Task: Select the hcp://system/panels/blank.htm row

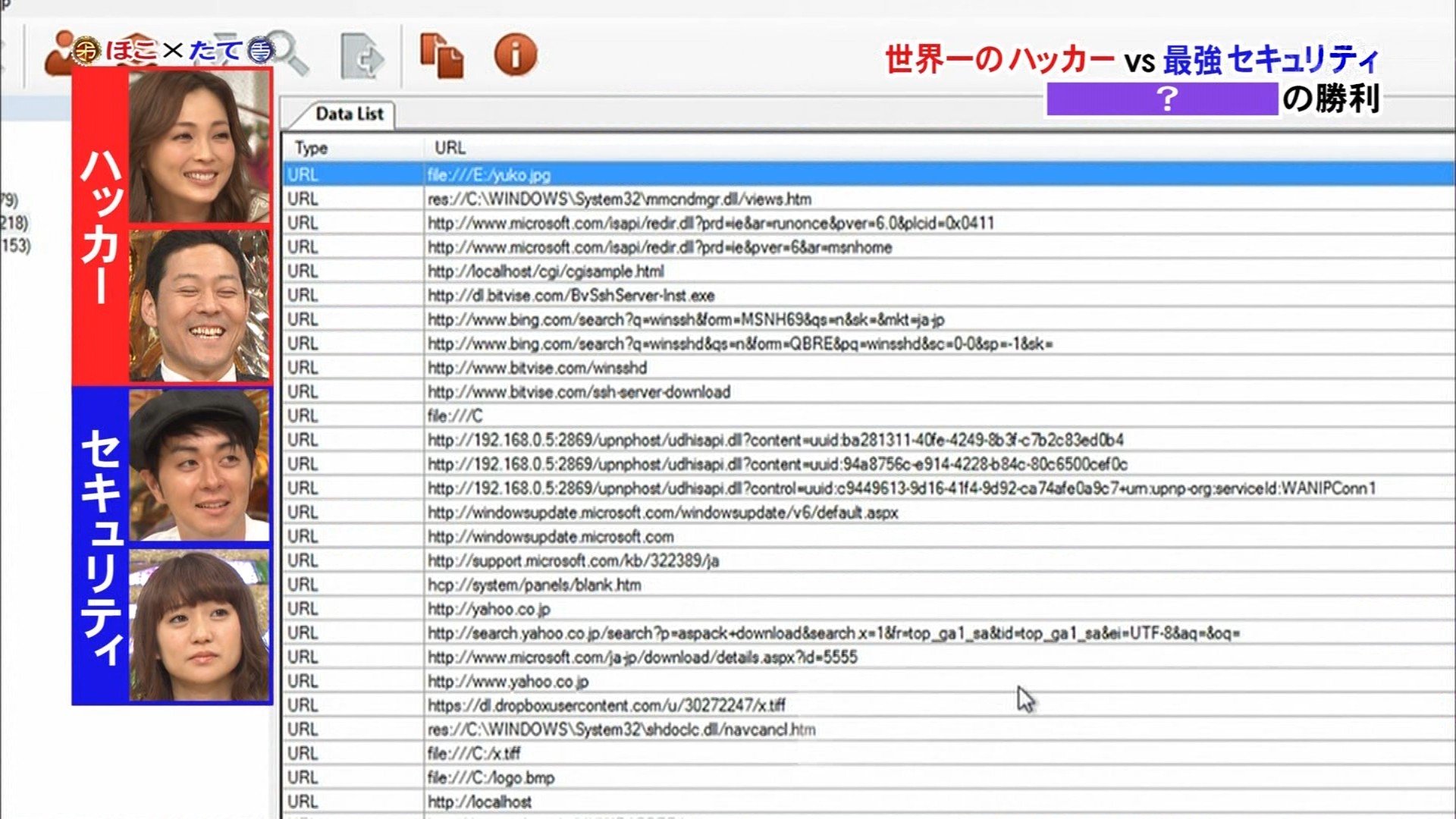Action: tap(534, 585)
